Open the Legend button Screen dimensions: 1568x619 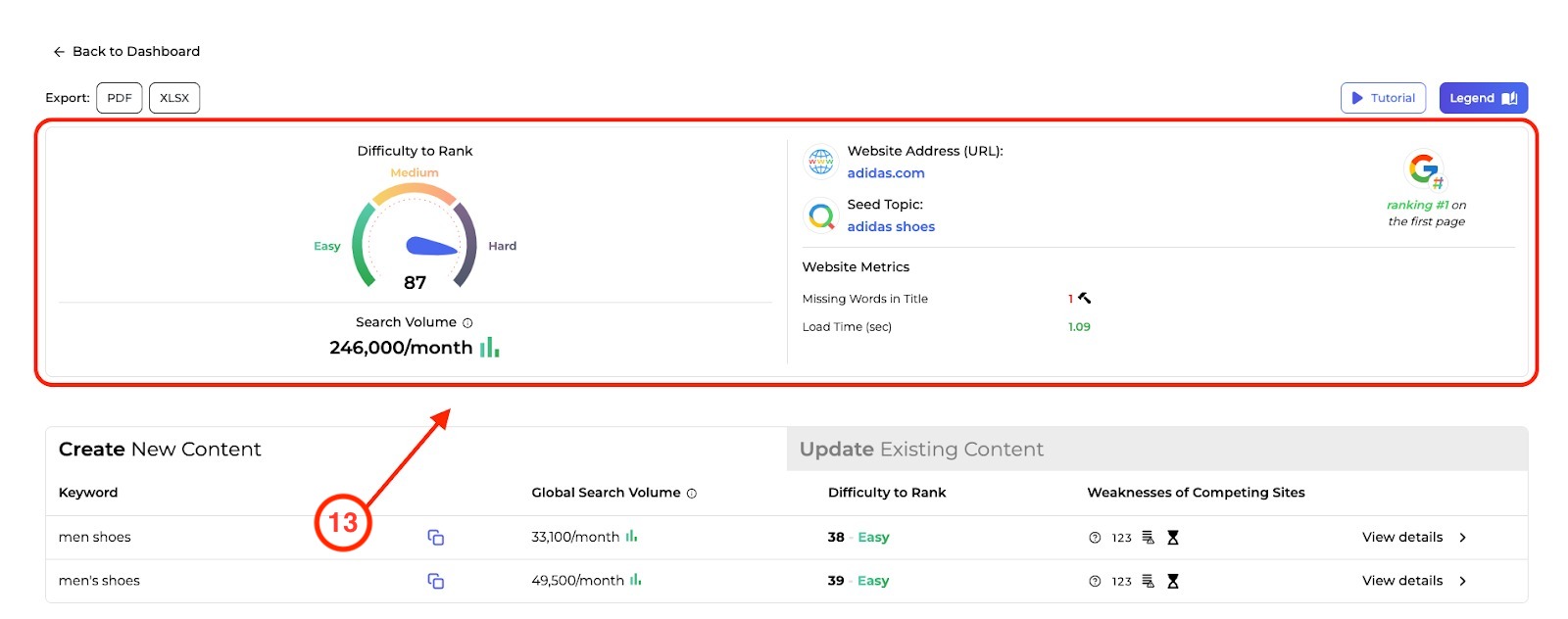[1483, 98]
